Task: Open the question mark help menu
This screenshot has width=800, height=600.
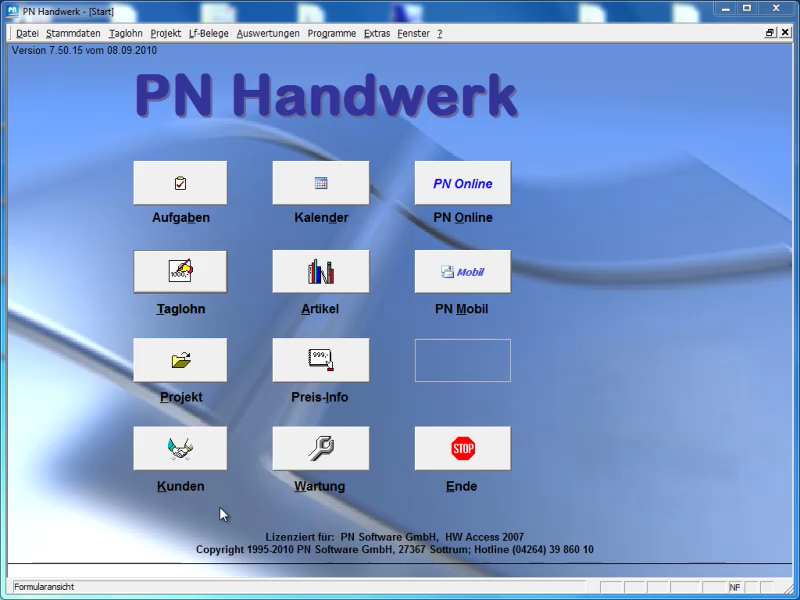Action: 440,33
